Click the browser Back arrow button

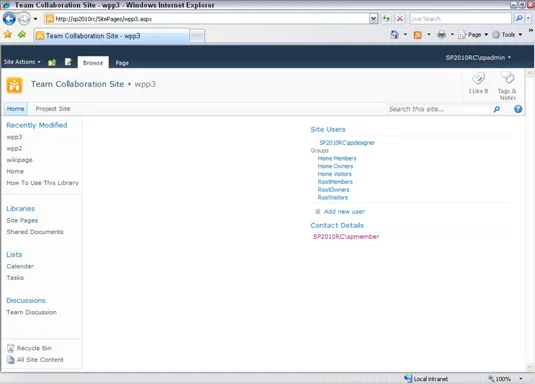pos(9,18)
